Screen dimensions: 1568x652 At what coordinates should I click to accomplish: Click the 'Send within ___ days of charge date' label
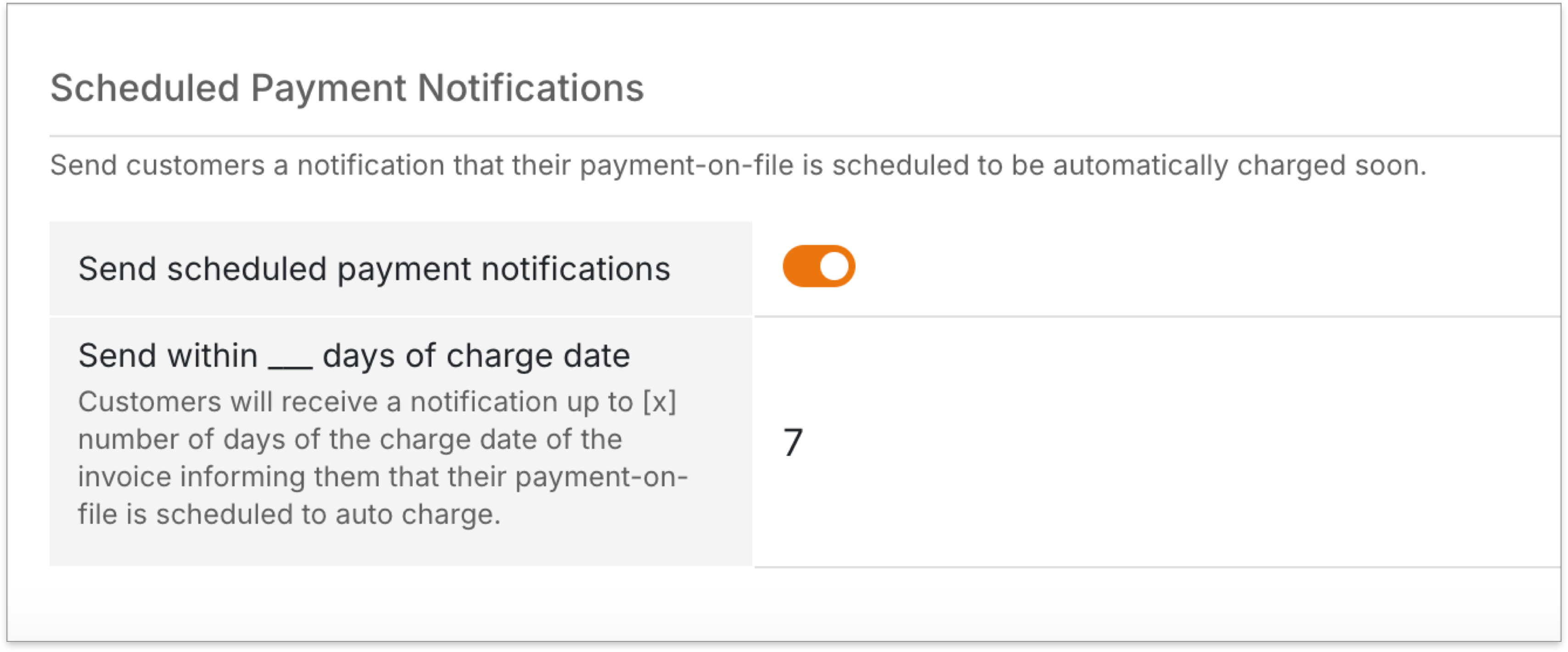pos(353,355)
